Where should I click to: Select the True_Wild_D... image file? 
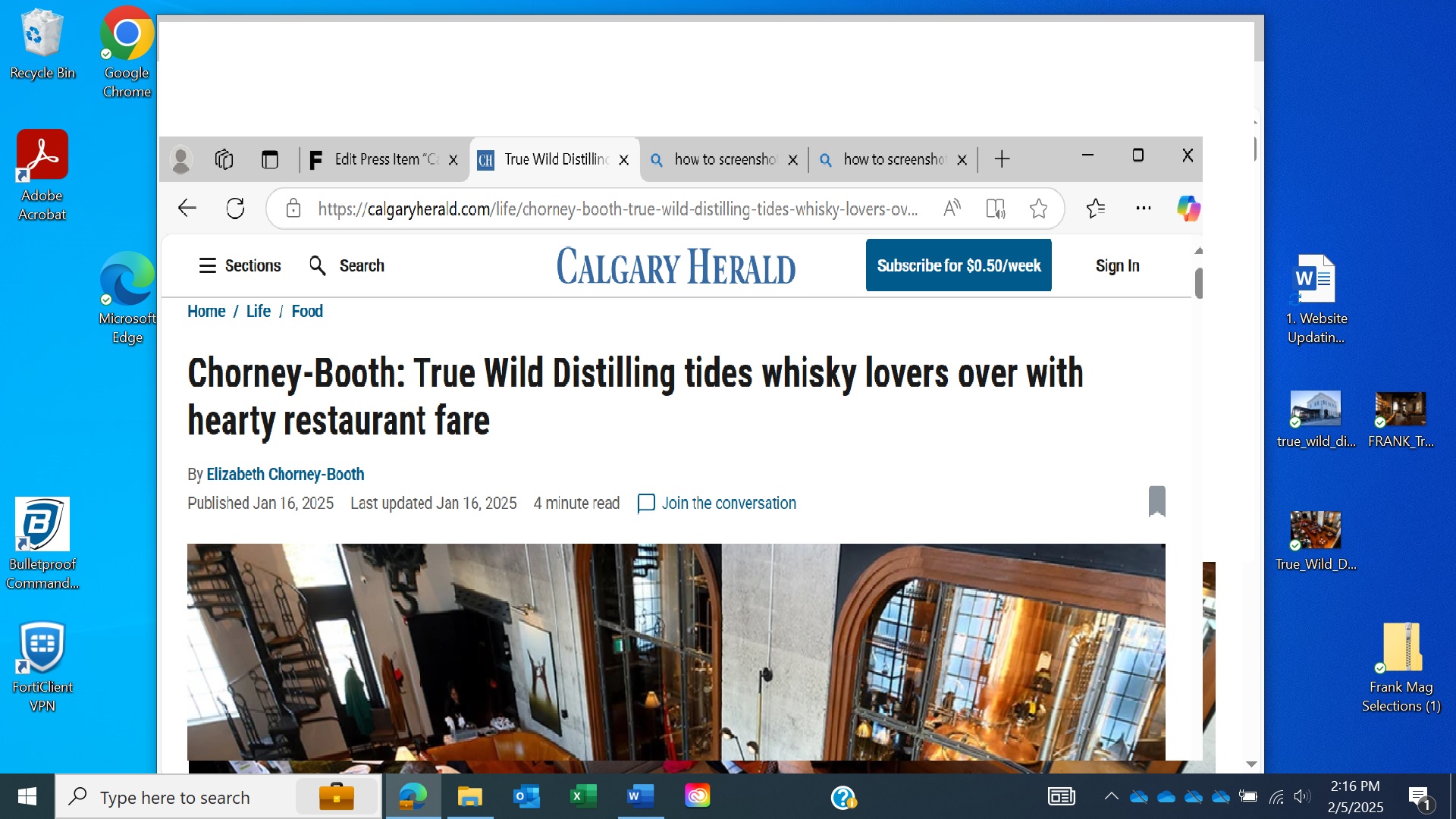(x=1316, y=541)
